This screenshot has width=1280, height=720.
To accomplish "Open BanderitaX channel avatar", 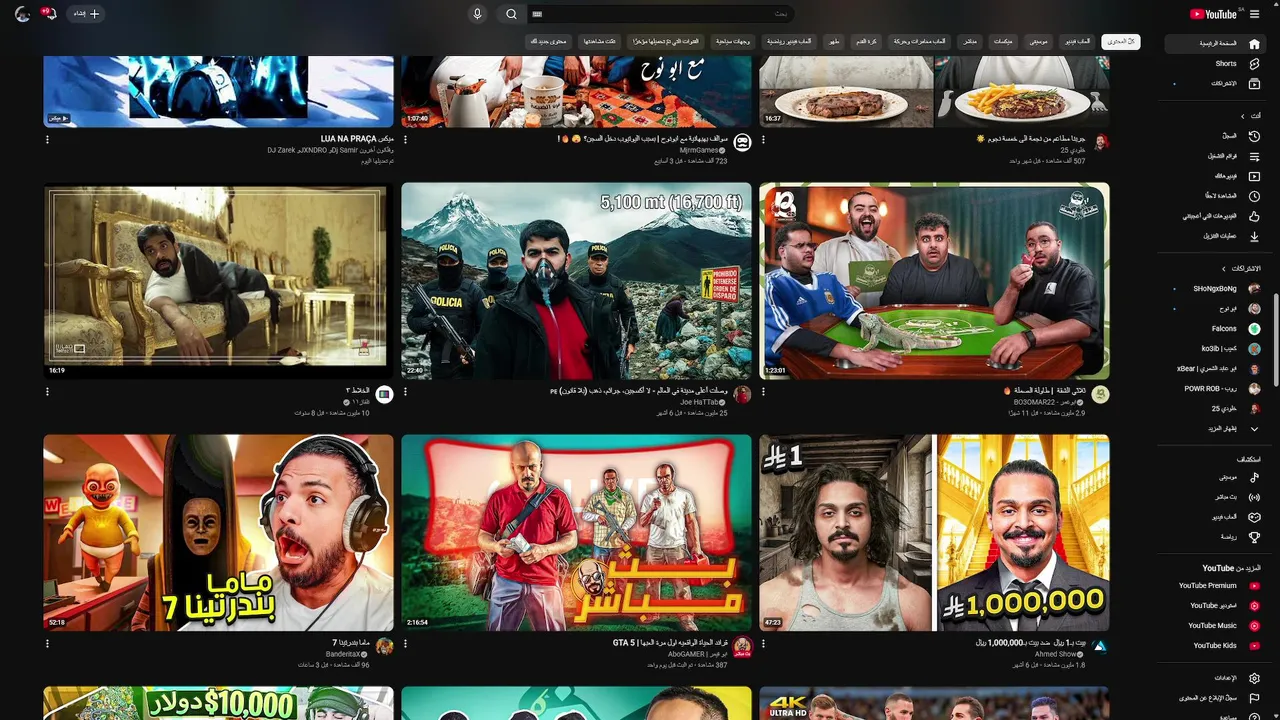I will [x=384, y=647].
